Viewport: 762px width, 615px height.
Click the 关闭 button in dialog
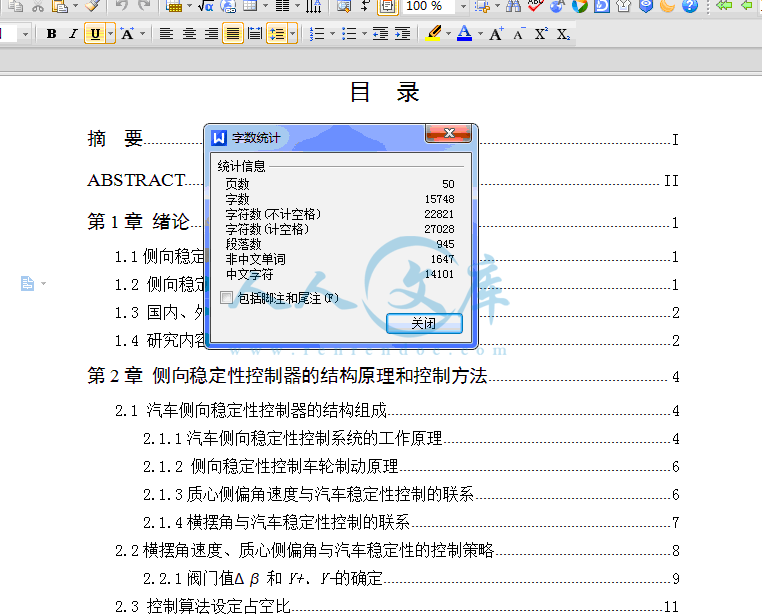click(424, 324)
